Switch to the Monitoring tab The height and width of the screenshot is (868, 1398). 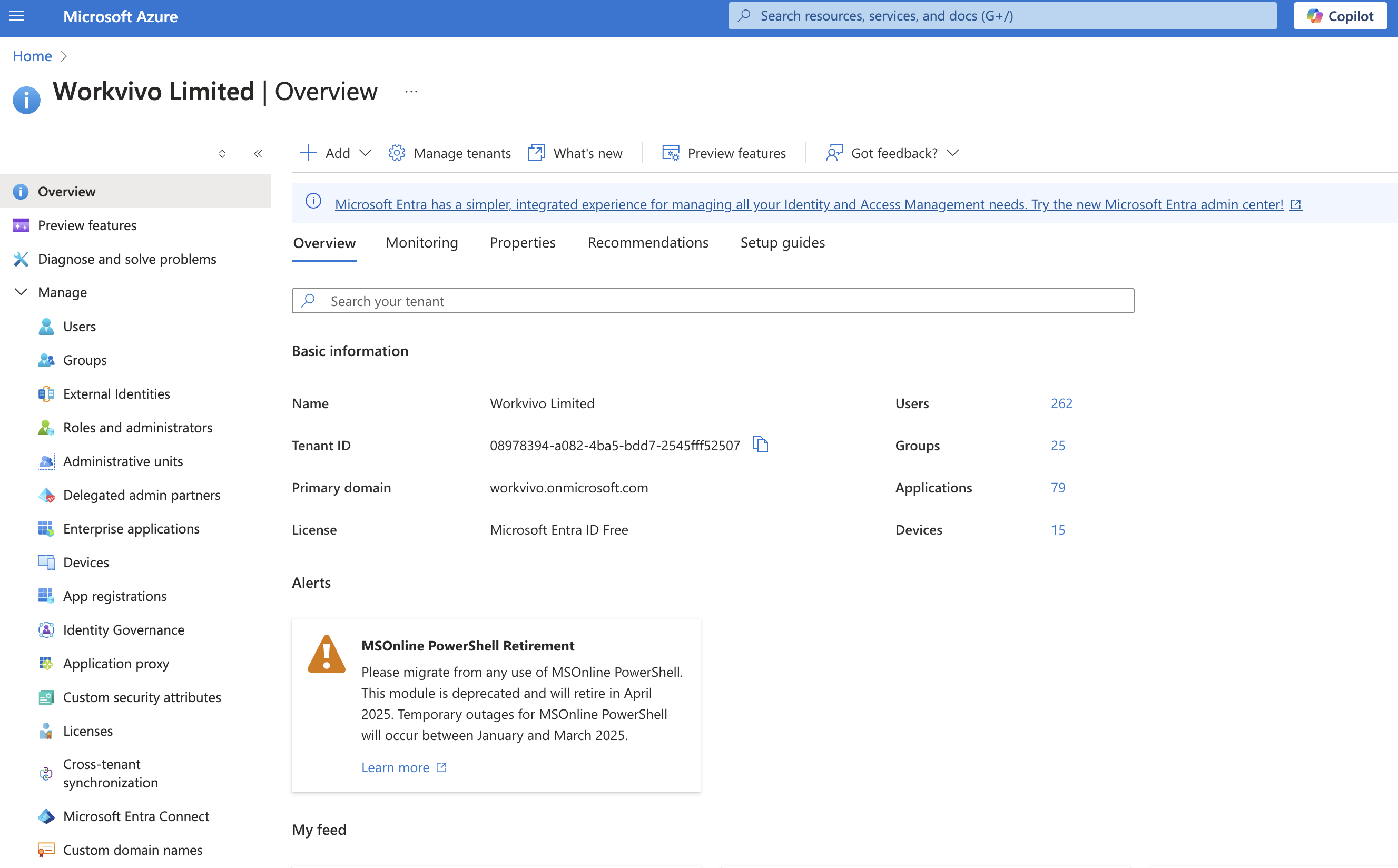(422, 243)
